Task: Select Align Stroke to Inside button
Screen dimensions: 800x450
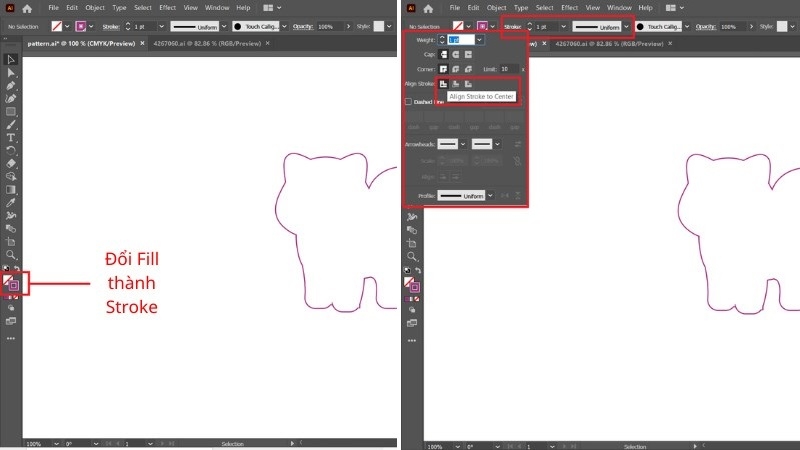Action: tap(456, 84)
